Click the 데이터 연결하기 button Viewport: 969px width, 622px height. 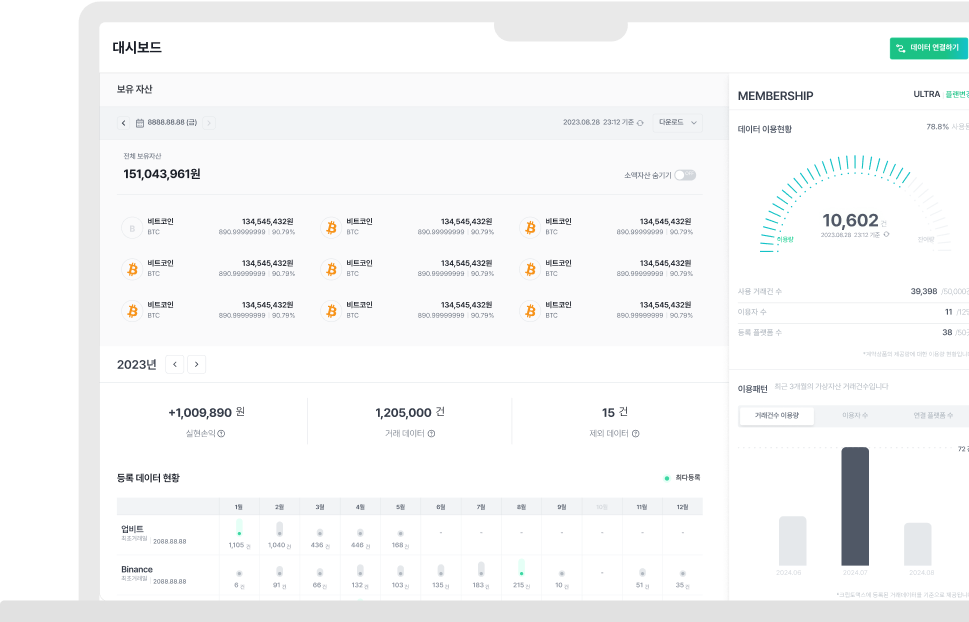[x=929, y=48]
